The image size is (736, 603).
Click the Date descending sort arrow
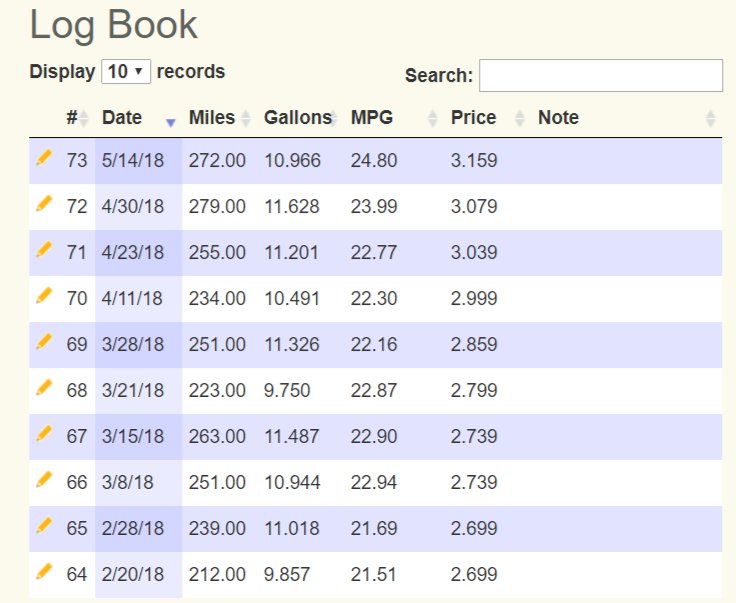[x=171, y=122]
